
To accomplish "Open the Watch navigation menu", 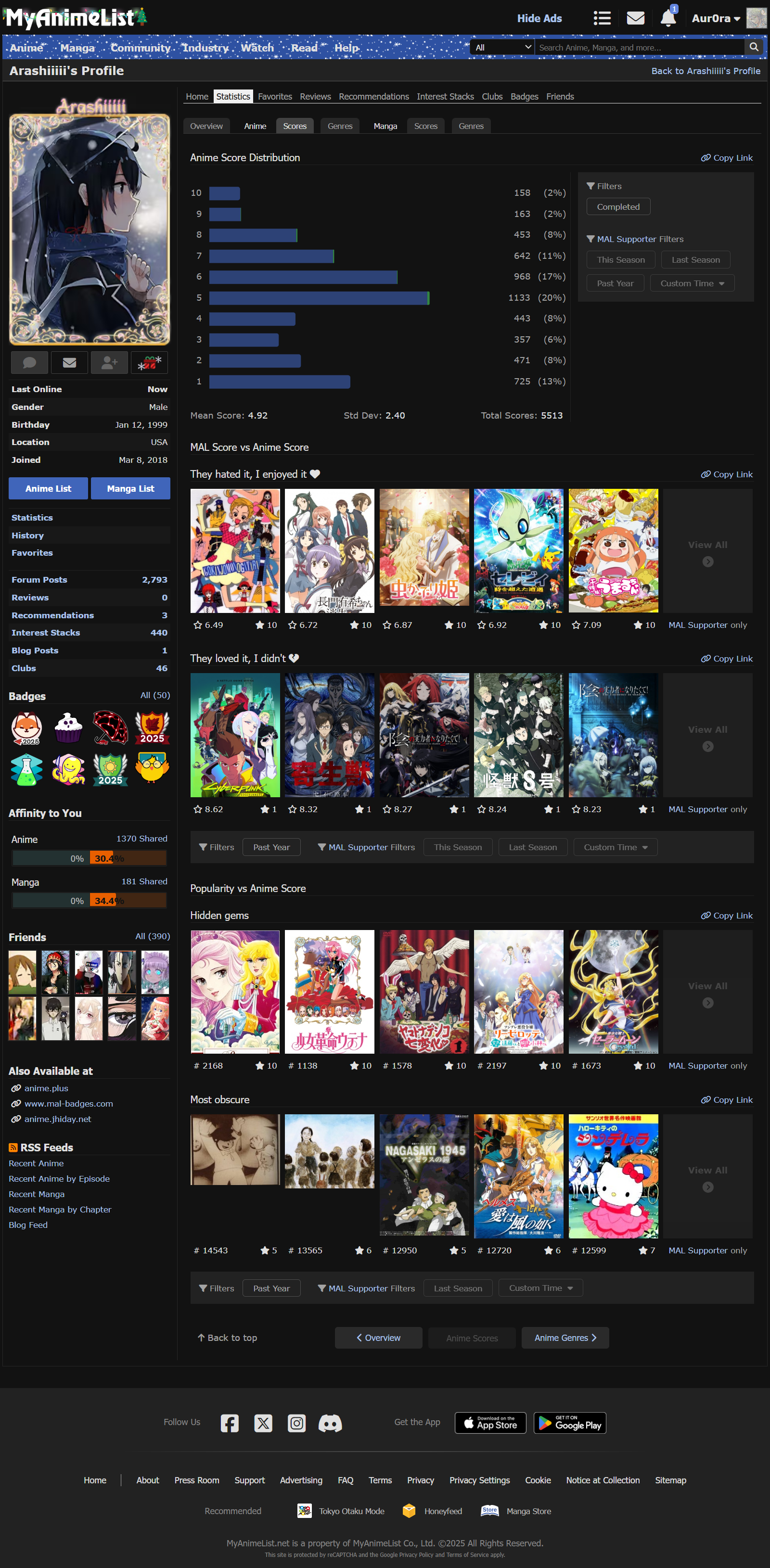I will (x=257, y=48).
